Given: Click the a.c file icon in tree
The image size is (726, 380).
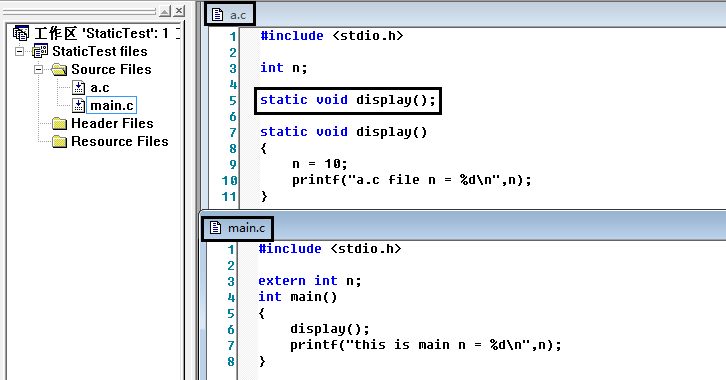Looking at the screenshot, I should tap(78, 87).
